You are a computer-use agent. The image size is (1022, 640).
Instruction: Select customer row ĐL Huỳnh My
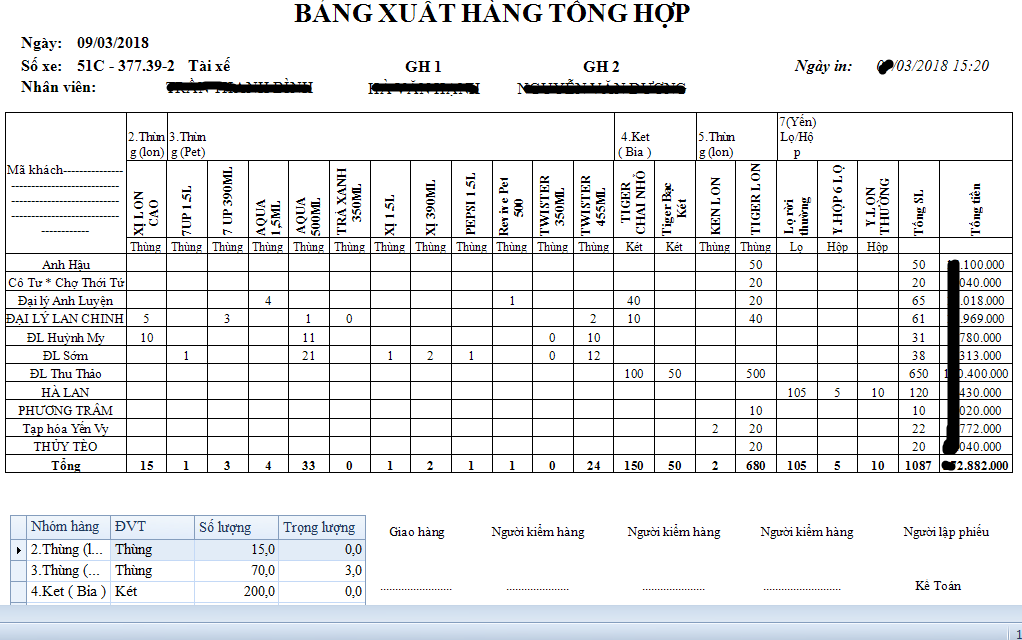[66, 338]
